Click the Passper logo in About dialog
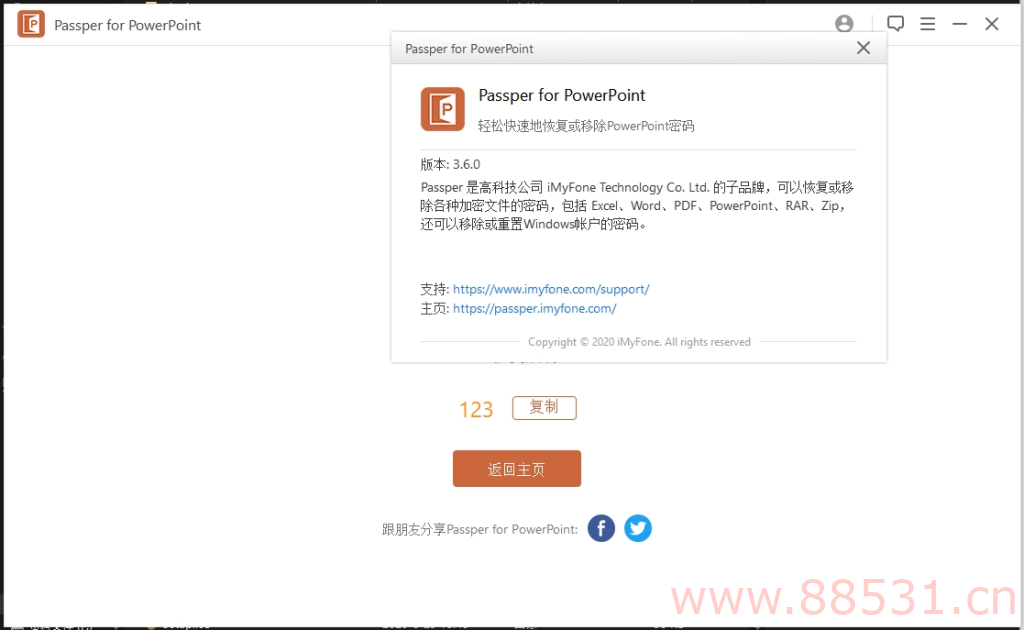The width and height of the screenshot is (1024, 630). [442, 109]
